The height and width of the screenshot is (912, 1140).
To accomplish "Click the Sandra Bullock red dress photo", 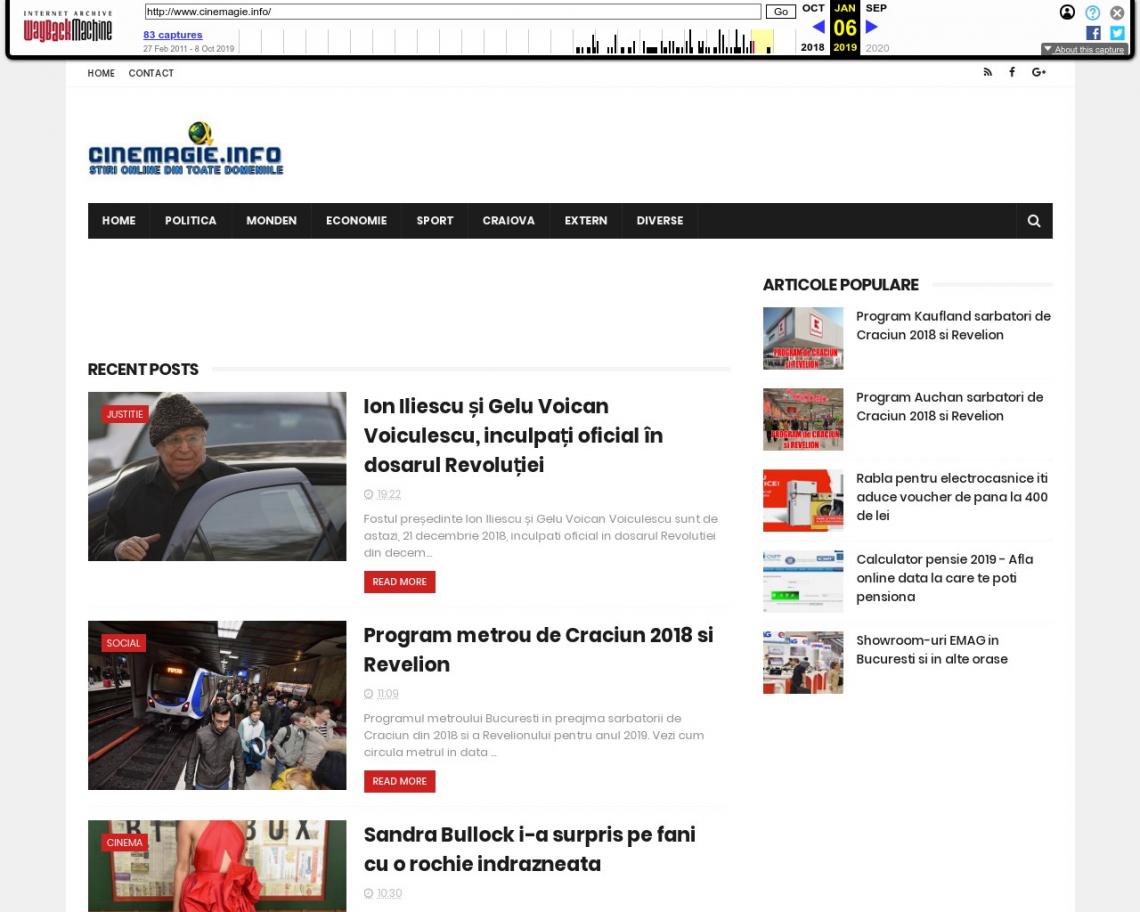I will point(217,866).
